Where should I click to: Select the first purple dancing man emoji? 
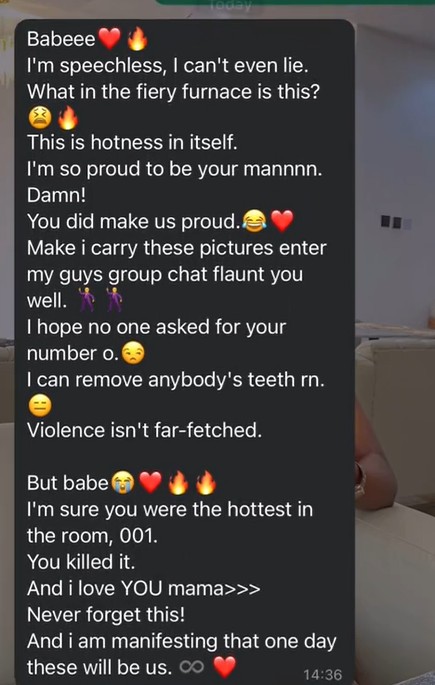(86, 300)
